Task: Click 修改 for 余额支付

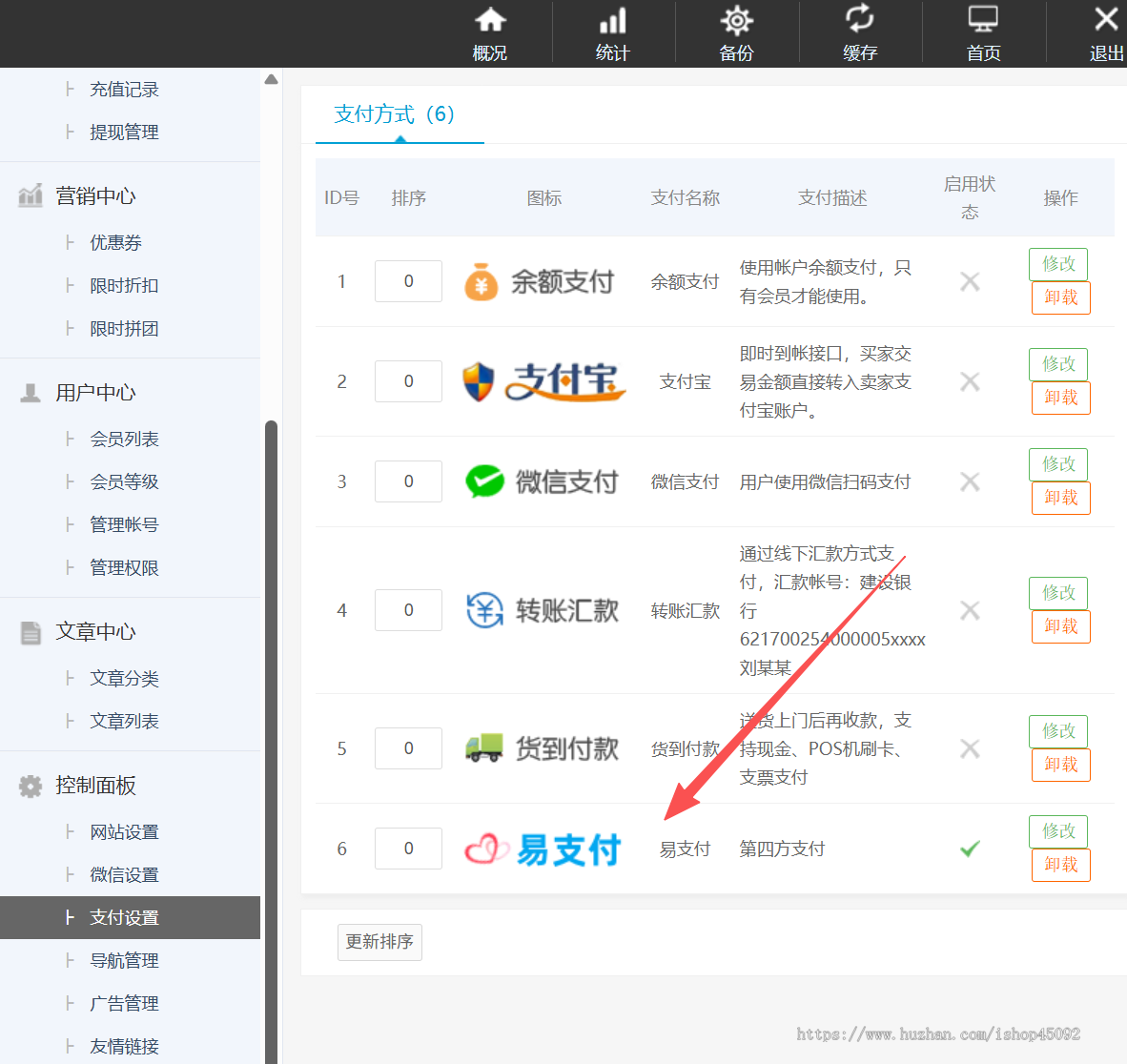Action: point(1058,264)
